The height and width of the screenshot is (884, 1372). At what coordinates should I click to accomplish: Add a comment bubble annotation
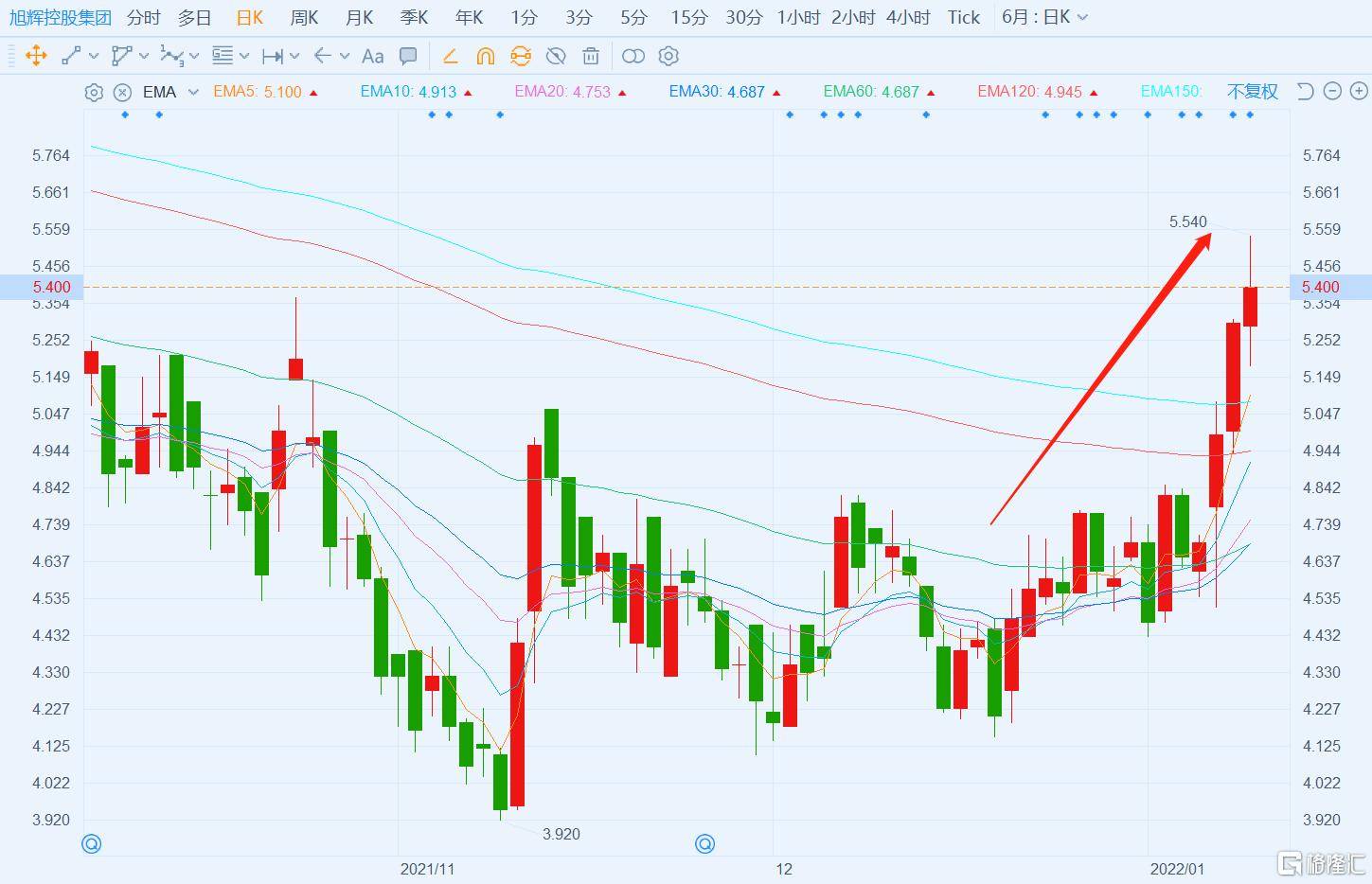click(x=408, y=56)
